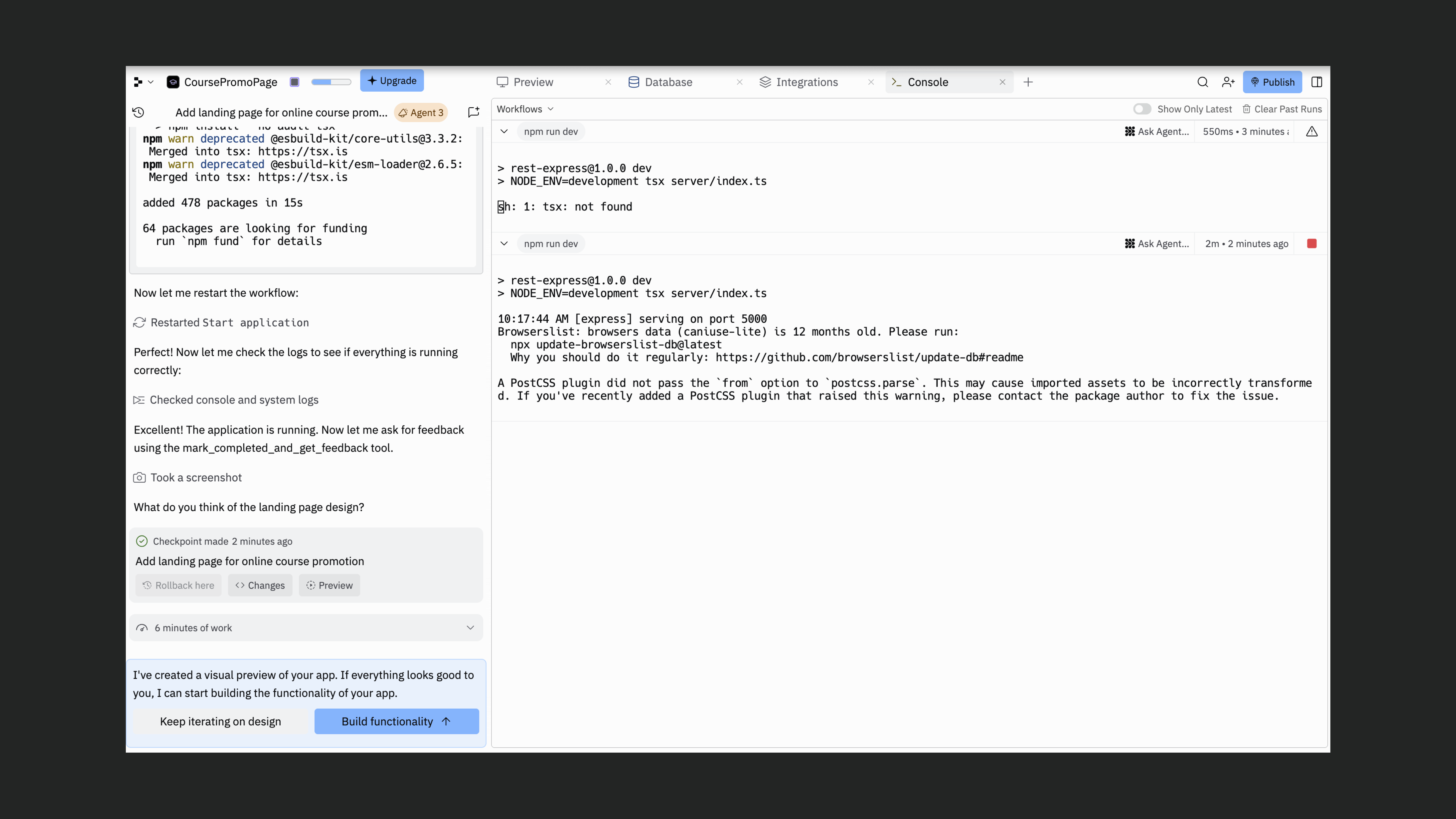Click the usage progress bar
Image resolution: width=1456 pixels, height=819 pixels.
pos(331,82)
